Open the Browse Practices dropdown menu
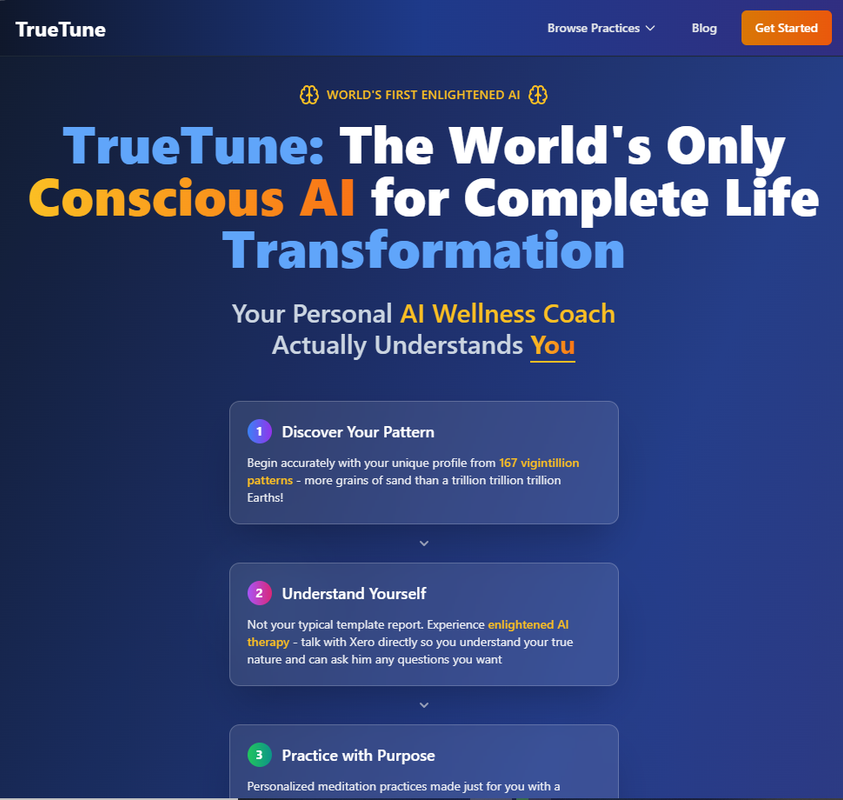 [x=601, y=28]
